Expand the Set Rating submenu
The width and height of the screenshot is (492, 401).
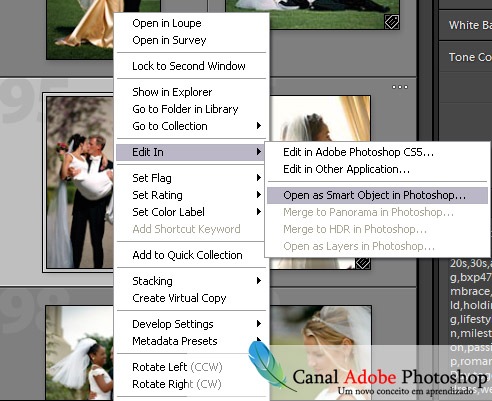tap(191, 195)
